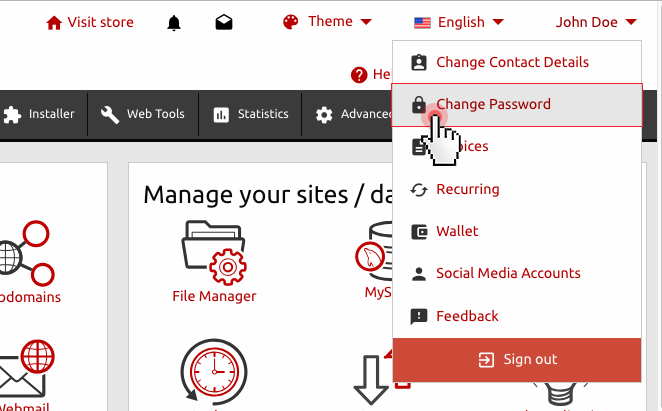Viewport: 662px width, 411px height.
Task: Click the clock icon below File Manager
Action: (214, 373)
